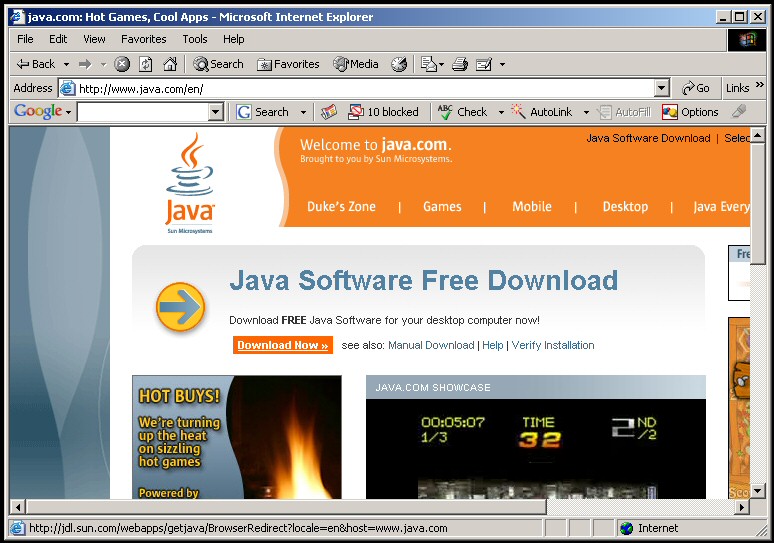Click the Go button
The width and height of the screenshot is (774, 543).
(696, 88)
